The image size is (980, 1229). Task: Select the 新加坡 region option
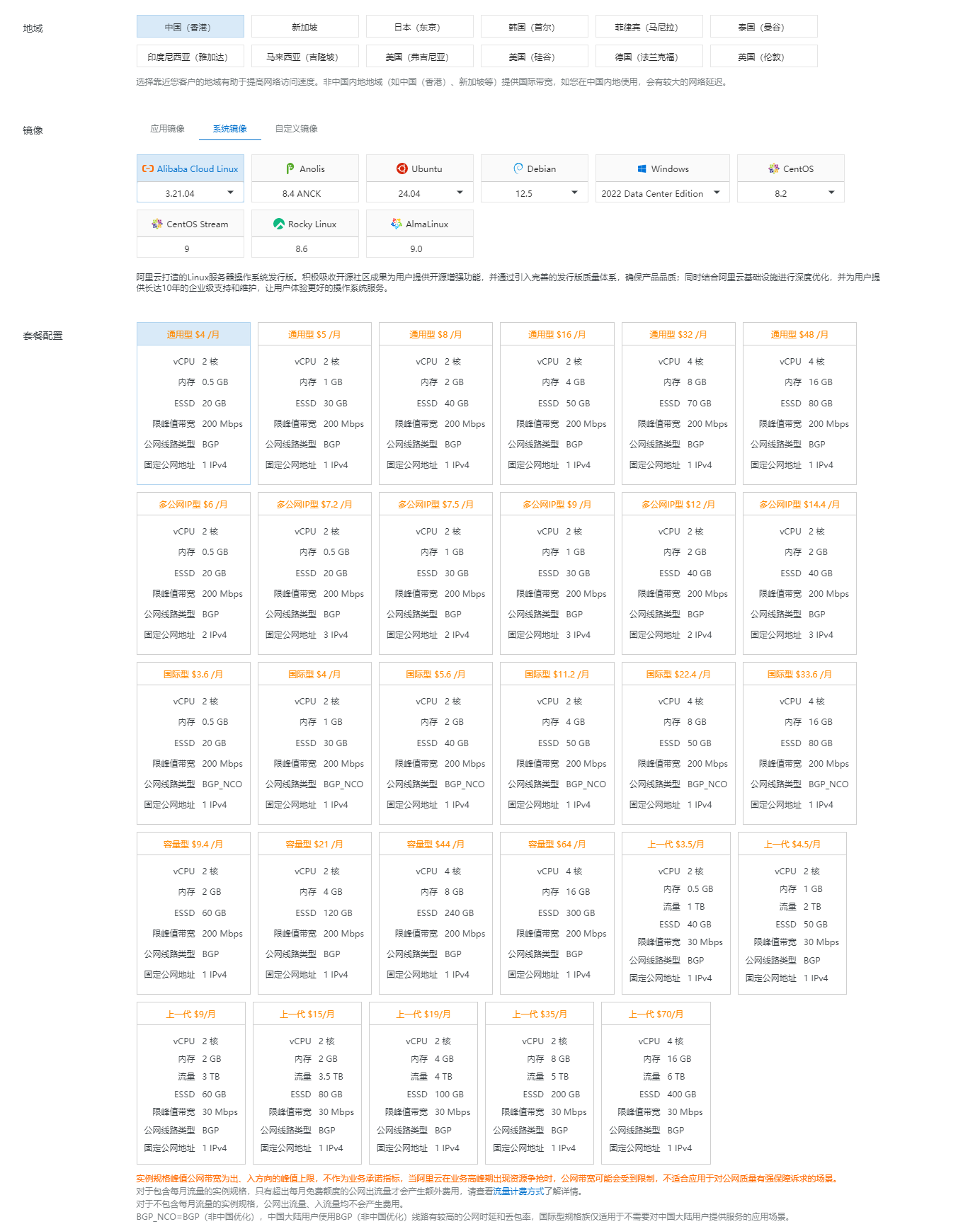click(x=304, y=27)
